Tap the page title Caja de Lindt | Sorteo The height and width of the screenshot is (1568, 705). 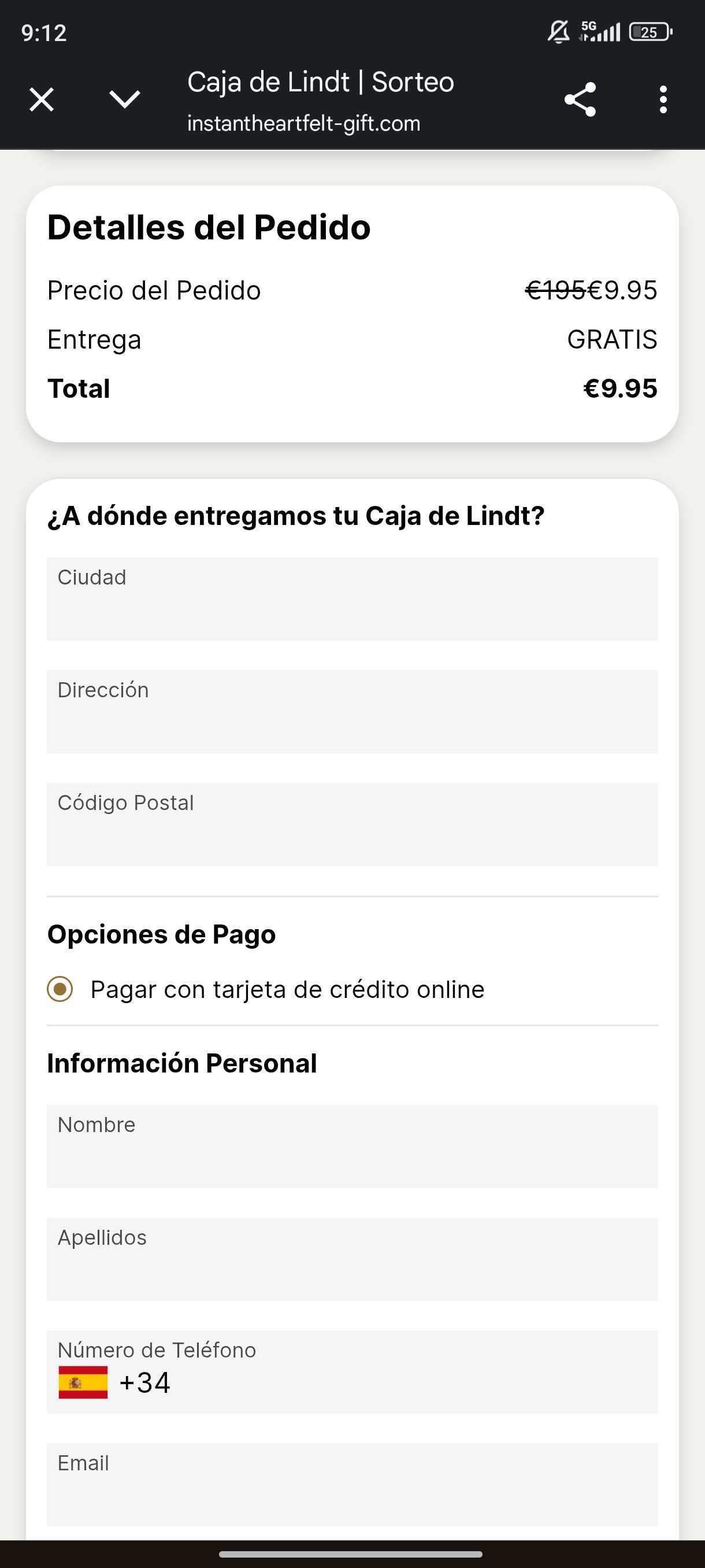tap(321, 82)
